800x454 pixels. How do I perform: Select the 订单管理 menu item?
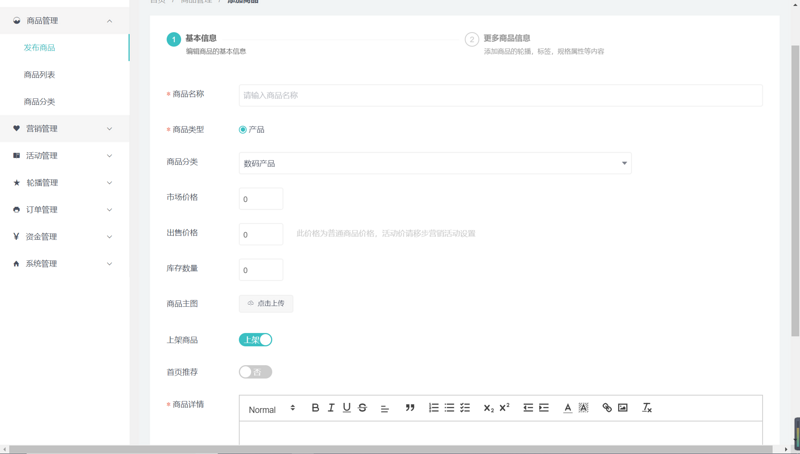(65, 210)
